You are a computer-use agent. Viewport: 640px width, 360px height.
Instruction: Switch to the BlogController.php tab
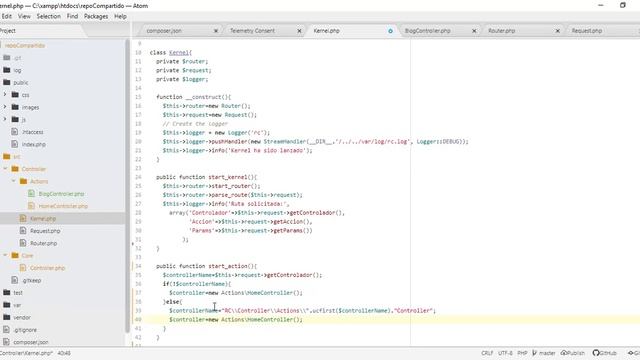point(428,31)
